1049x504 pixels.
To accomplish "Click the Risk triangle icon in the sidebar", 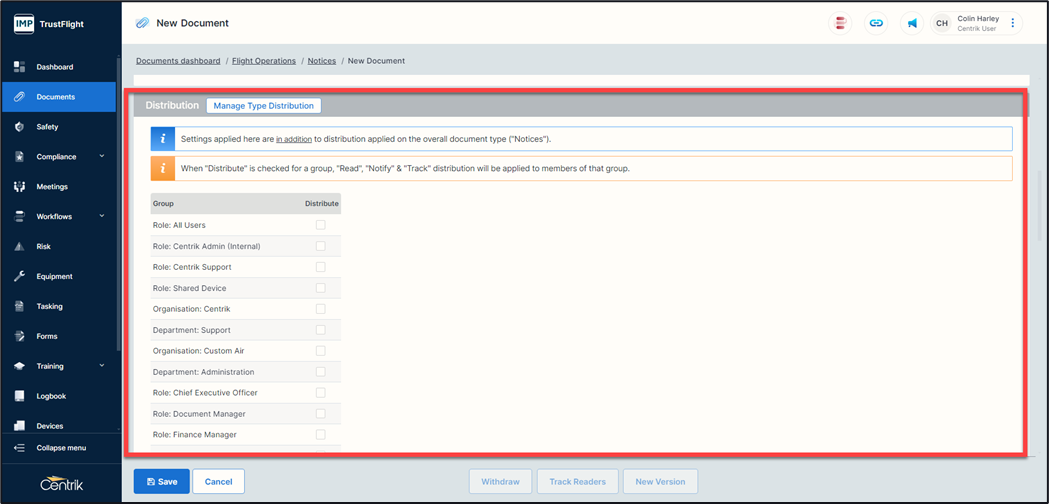I will point(19,247).
